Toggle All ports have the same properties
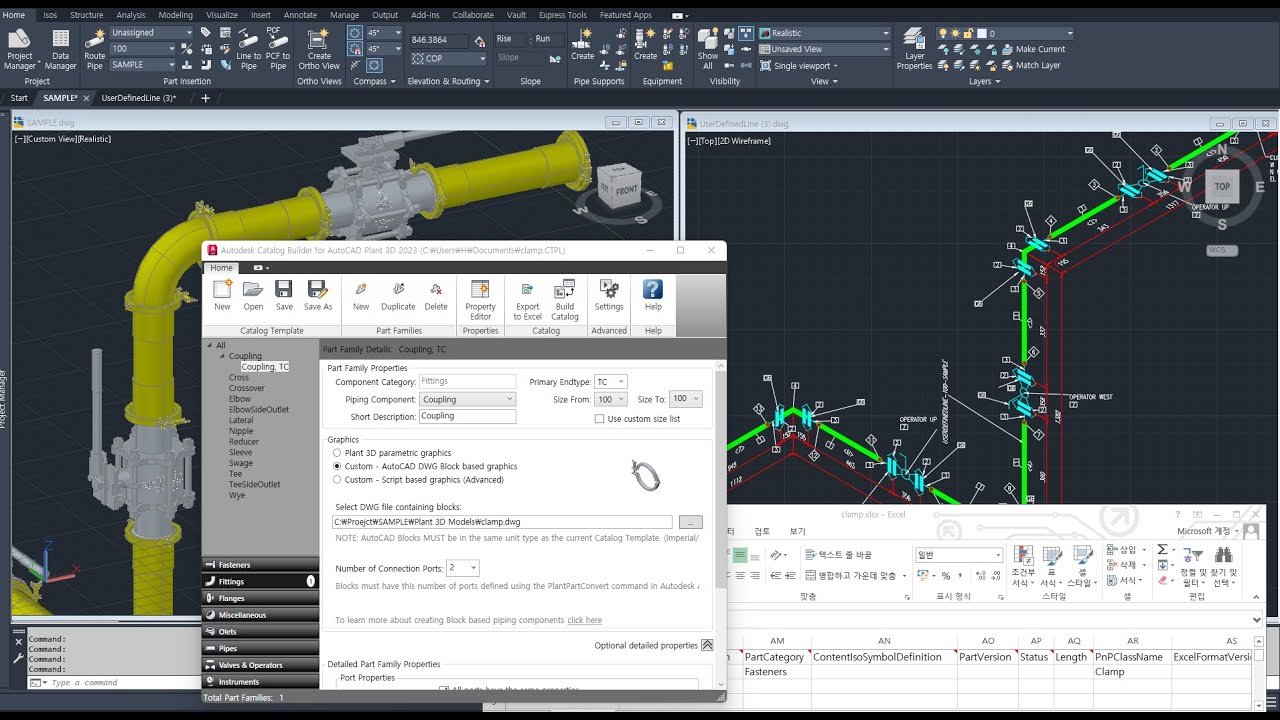 click(443, 690)
